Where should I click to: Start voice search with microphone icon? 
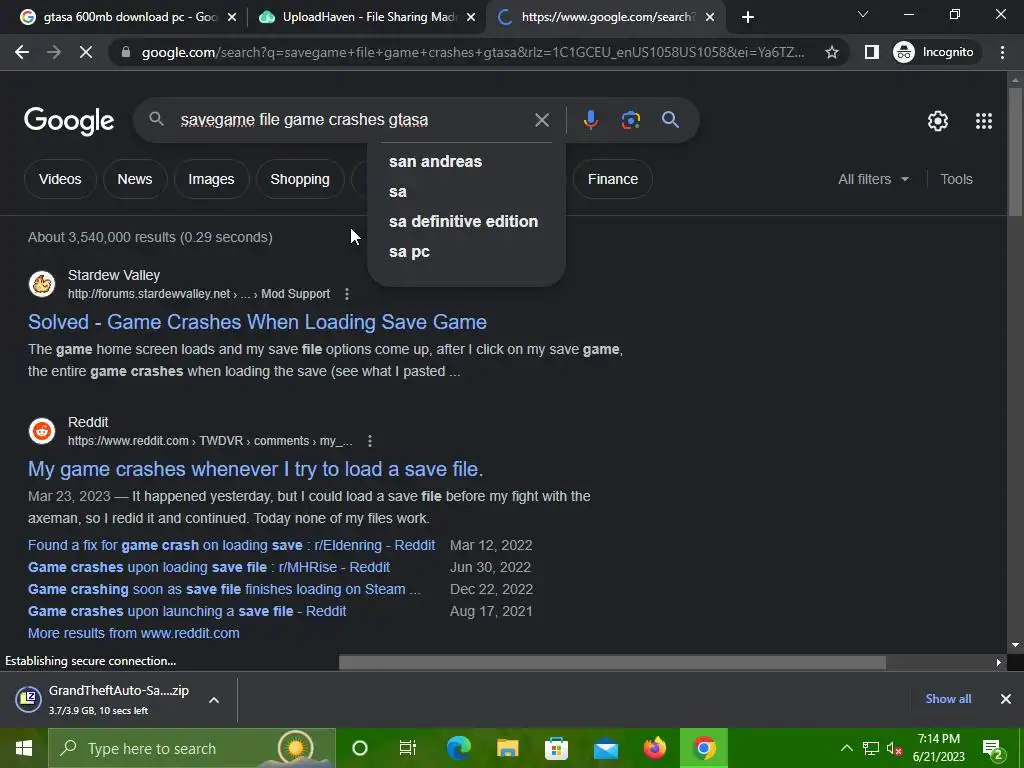[590, 120]
